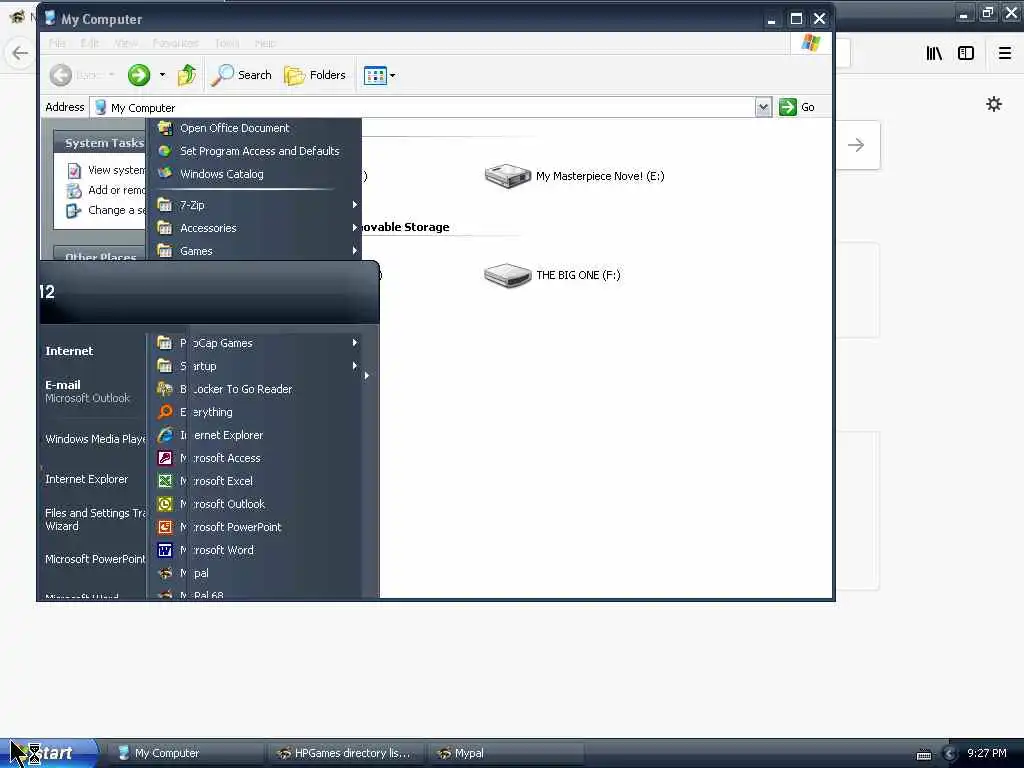Expand the Startup folder submenu arrow
Viewport: 1024px width, 768px height.
click(355, 366)
